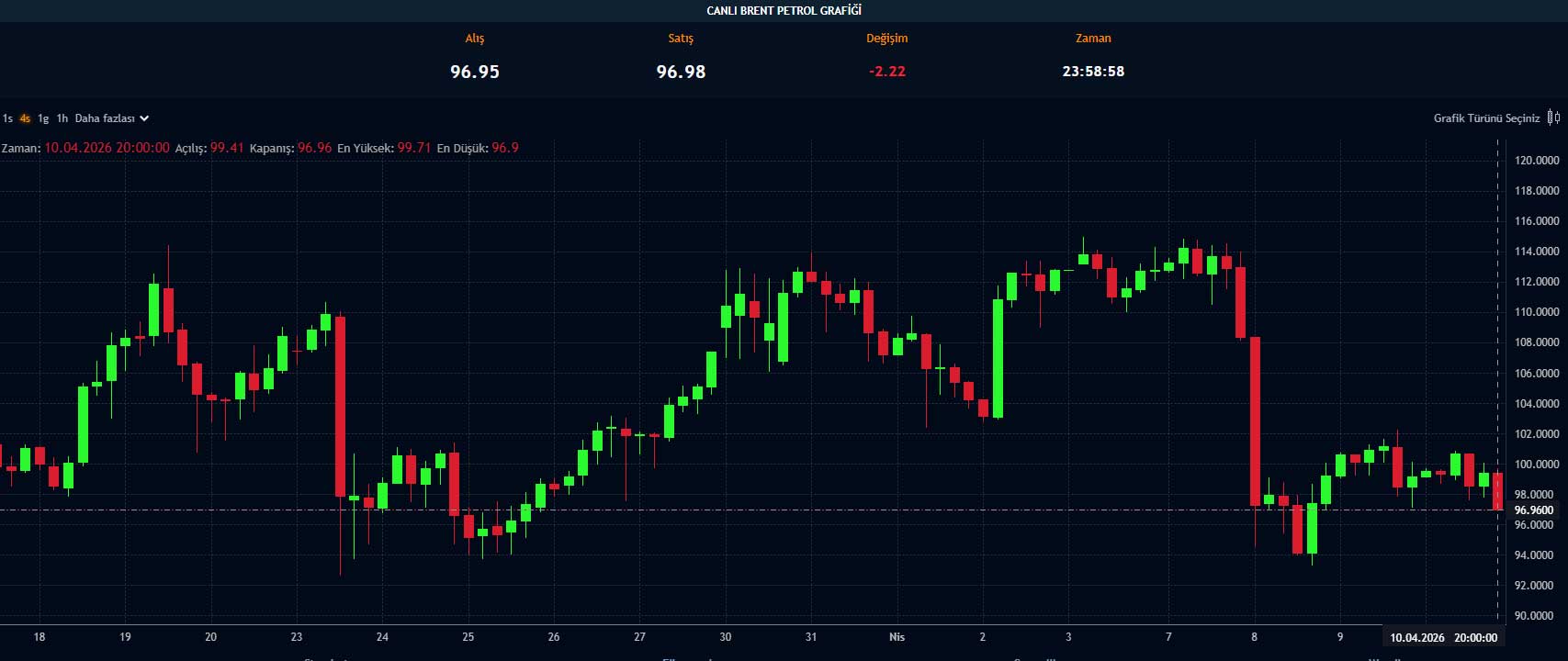1568x661 pixels.
Task: Click the 120.0000 price axis label
Action: [1536, 161]
